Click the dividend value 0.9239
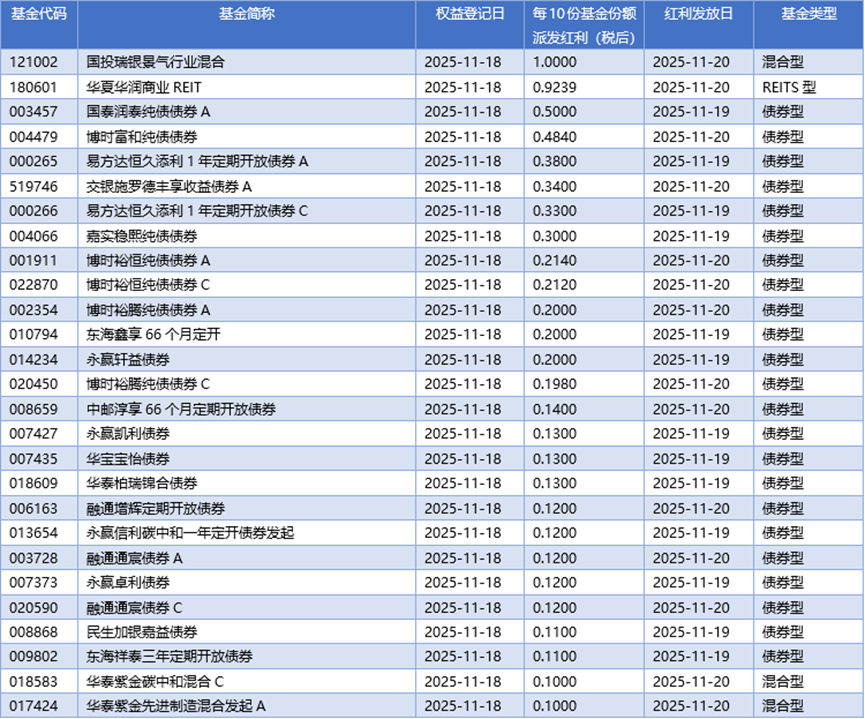Image resolution: width=865 pixels, height=719 pixels. pyautogui.click(x=558, y=87)
